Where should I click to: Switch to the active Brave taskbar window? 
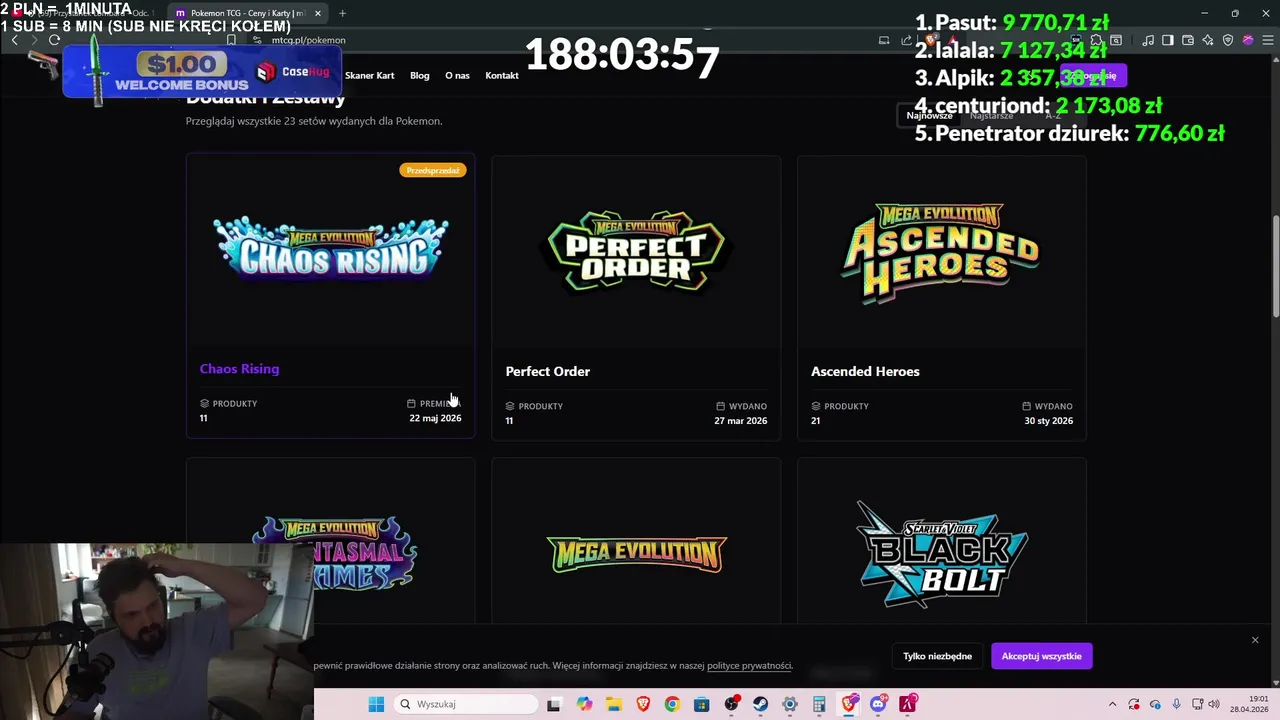pyautogui.click(x=849, y=704)
